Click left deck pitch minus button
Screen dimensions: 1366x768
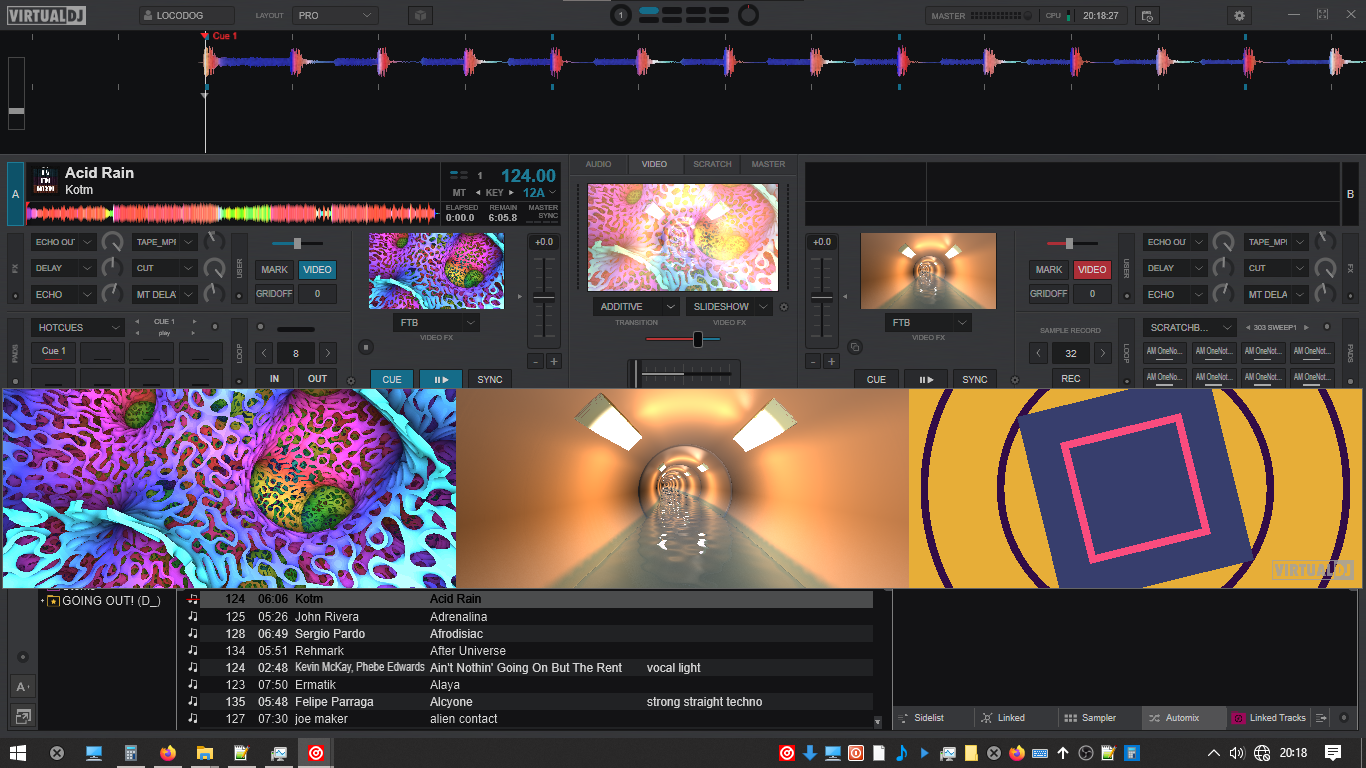(535, 361)
